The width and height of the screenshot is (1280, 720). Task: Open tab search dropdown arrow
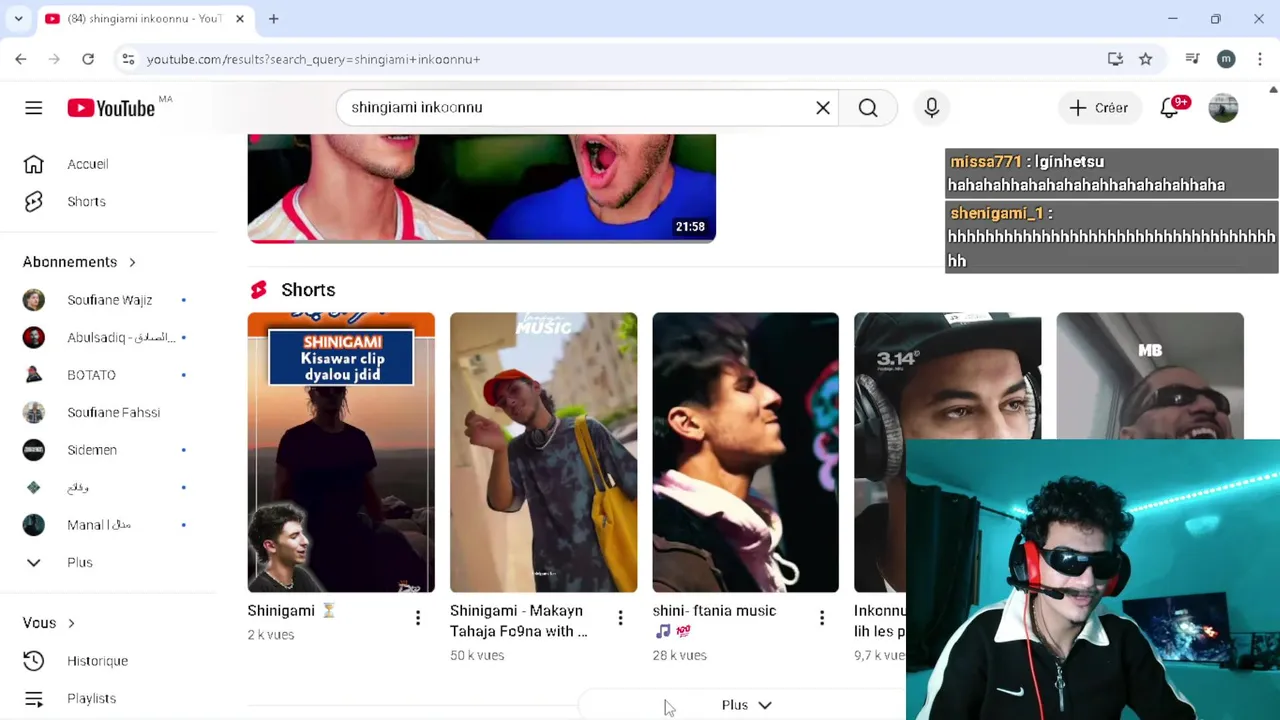point(18,19)
